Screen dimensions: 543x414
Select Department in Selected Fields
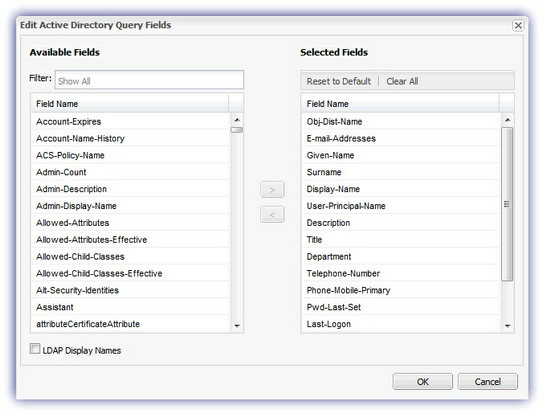[x=401, y=256]
